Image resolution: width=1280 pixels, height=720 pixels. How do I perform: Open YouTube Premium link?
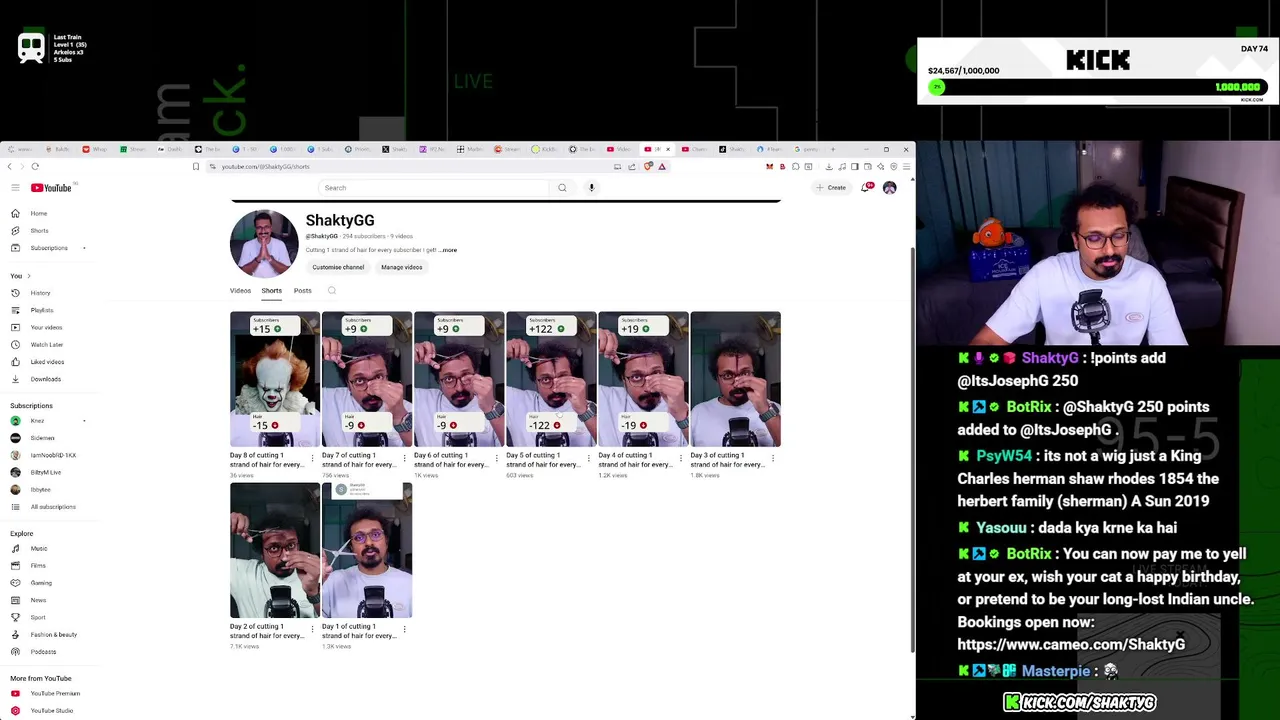(x=54, y=694)
